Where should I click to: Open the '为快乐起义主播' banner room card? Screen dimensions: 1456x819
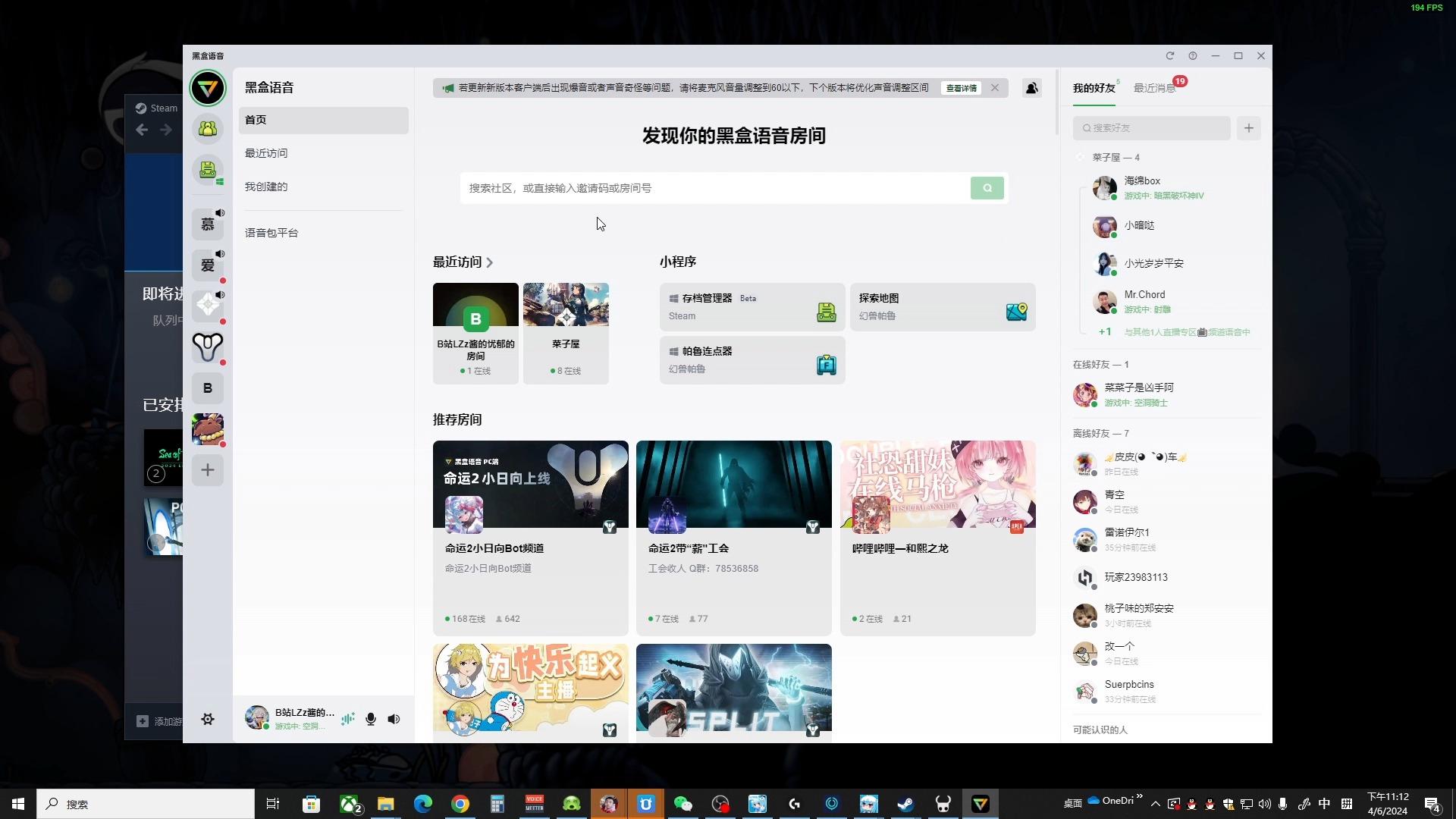(530, 692)
